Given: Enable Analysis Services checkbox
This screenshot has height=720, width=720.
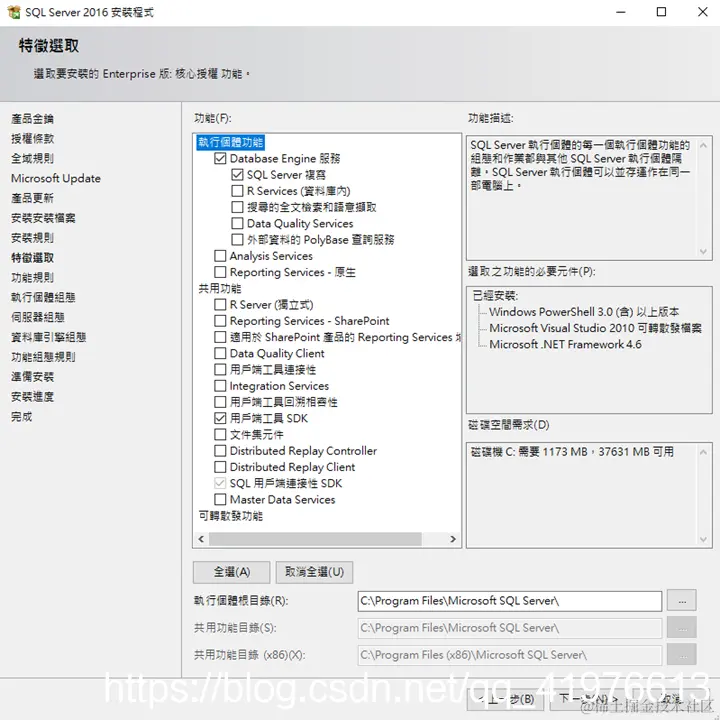Looking at the screenshot, I should (x=220, y=256).
